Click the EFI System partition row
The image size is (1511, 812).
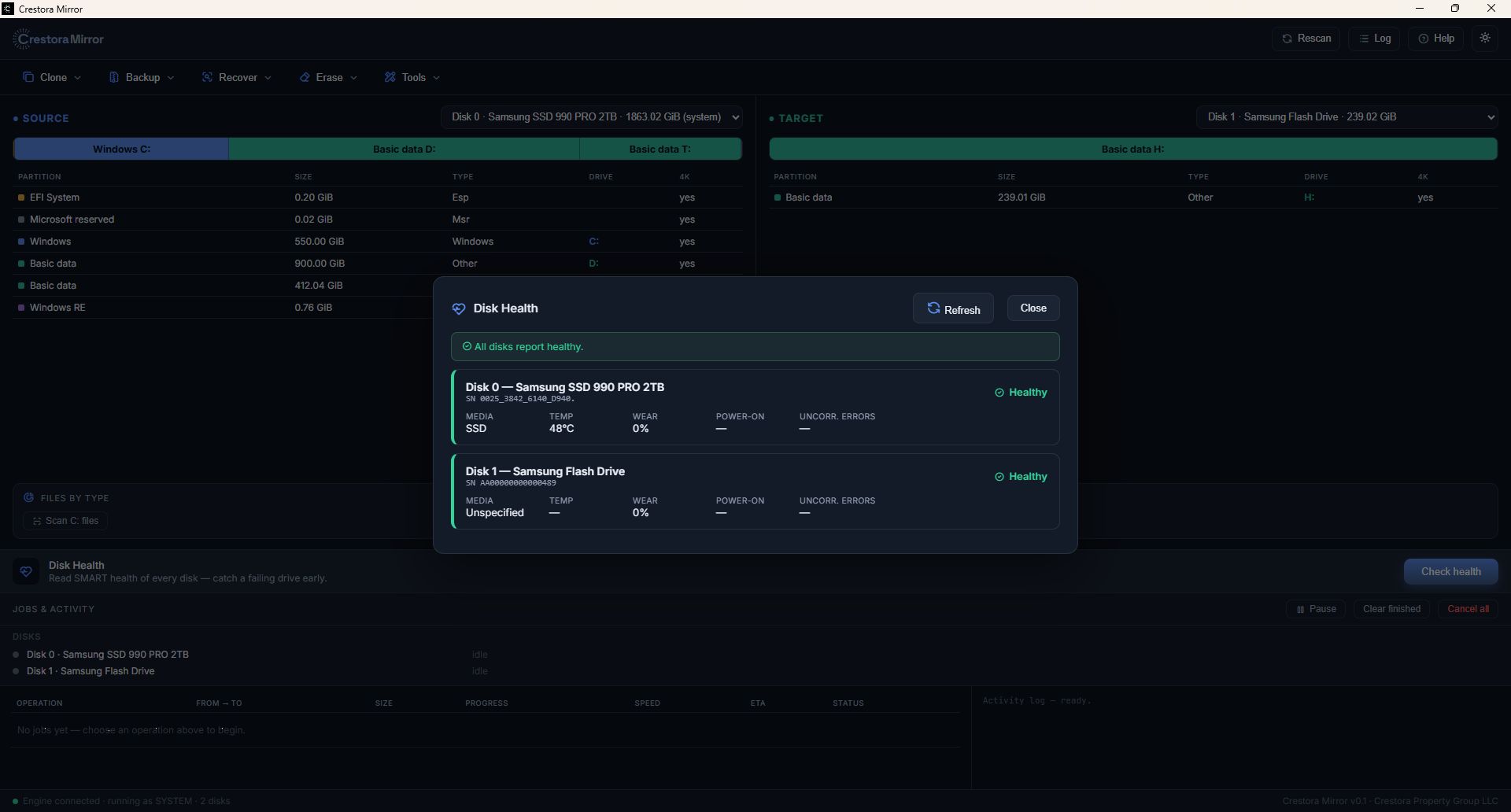click(x=378, y=197)
